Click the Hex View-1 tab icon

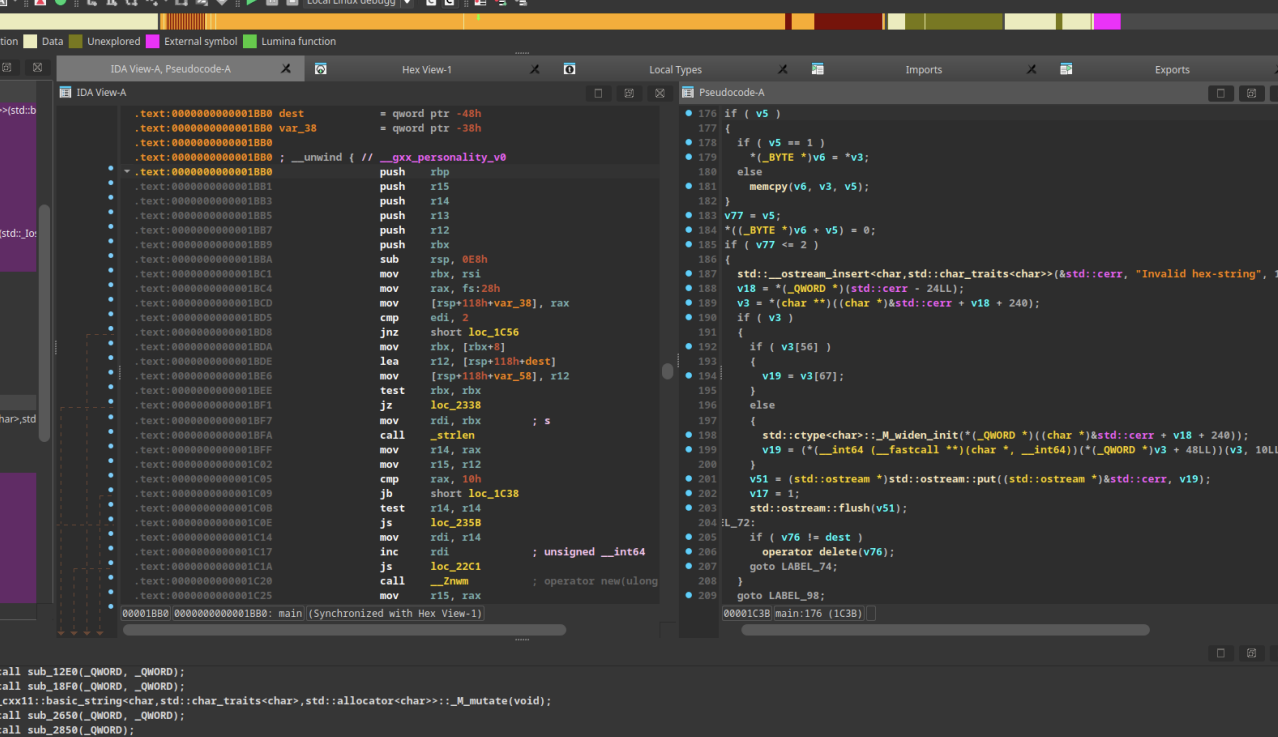tap(321, 70)
